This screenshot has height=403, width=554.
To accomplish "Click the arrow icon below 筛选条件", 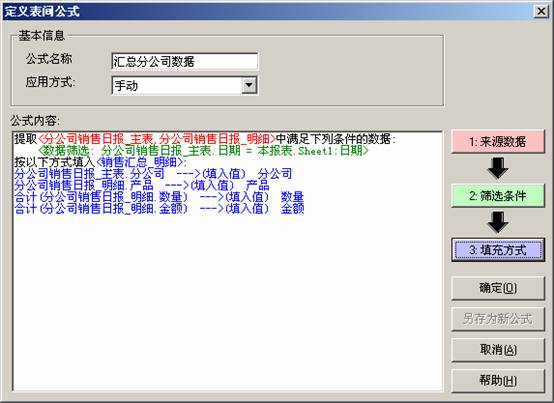I will (497, 222).
